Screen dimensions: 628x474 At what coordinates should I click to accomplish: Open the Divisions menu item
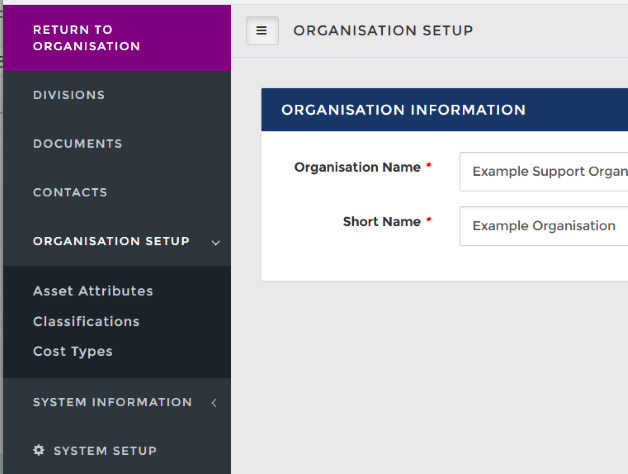(69, 96)
